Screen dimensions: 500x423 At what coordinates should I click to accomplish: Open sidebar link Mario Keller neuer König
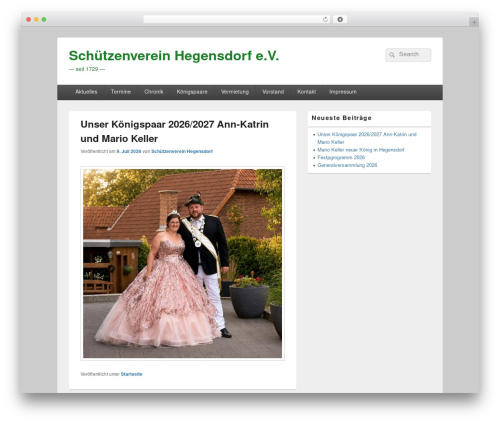click(x=361, y=150)
